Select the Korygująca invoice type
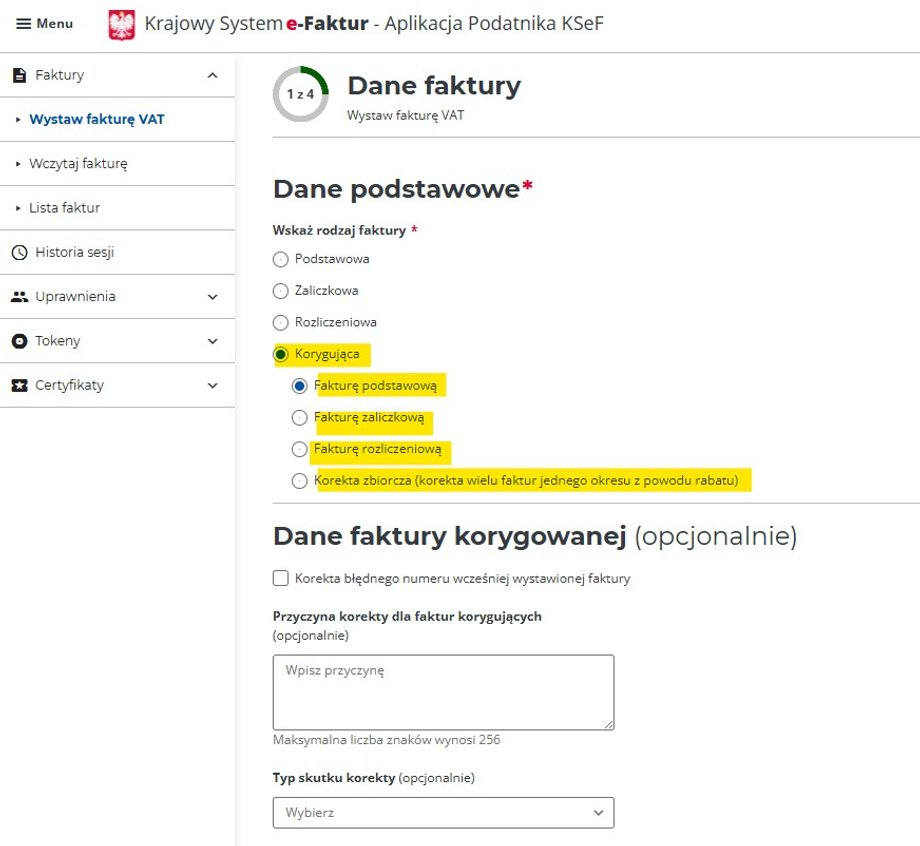Screen dimensions: 920x846 280,354
